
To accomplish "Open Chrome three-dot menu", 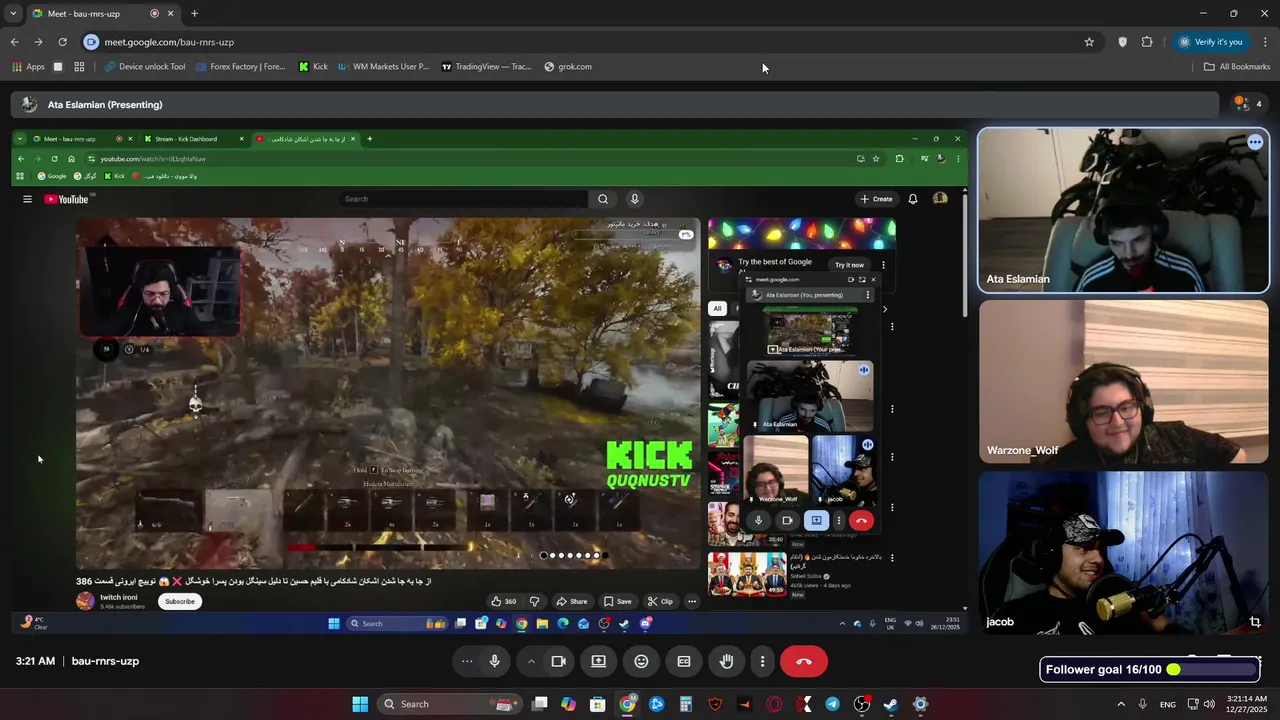I will pos(1265,42).
